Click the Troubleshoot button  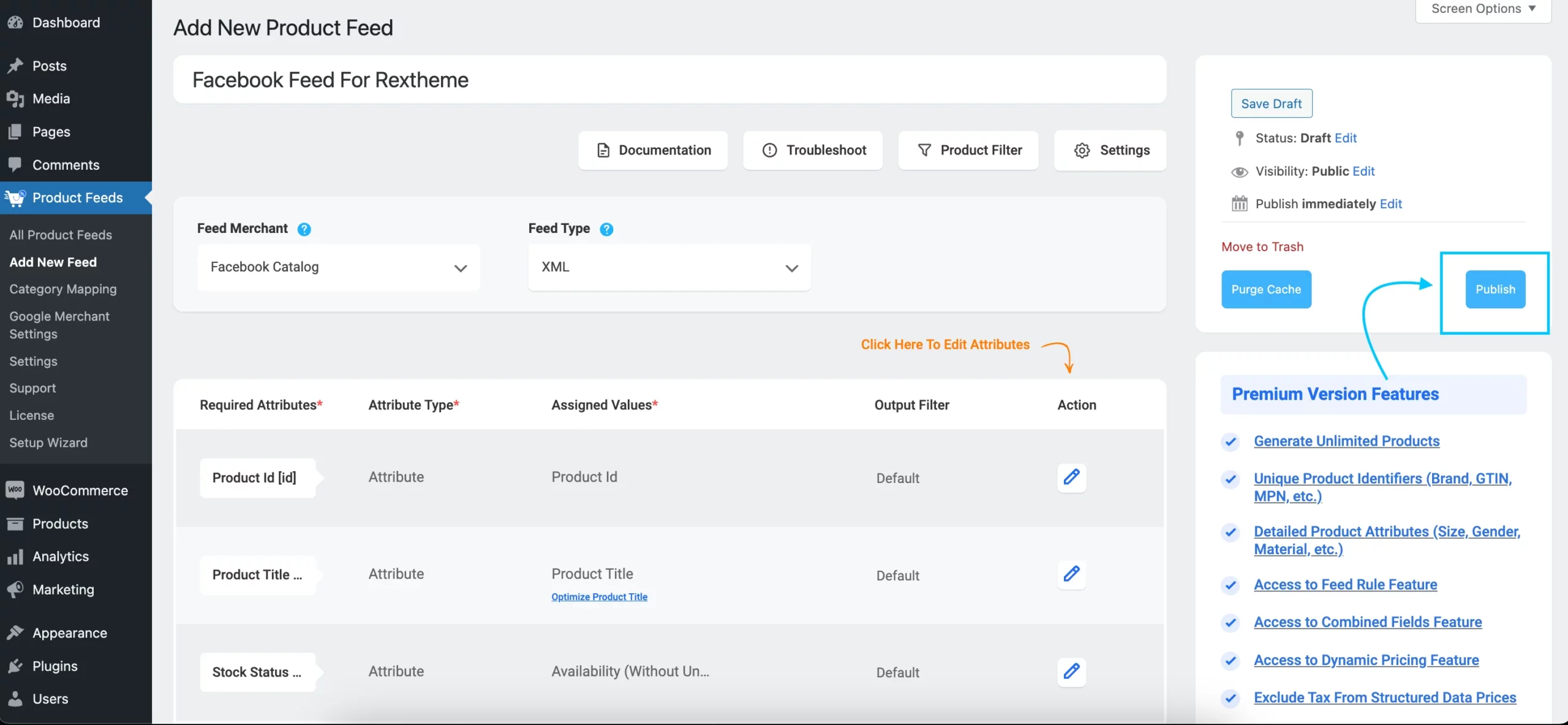pos(813,150)
